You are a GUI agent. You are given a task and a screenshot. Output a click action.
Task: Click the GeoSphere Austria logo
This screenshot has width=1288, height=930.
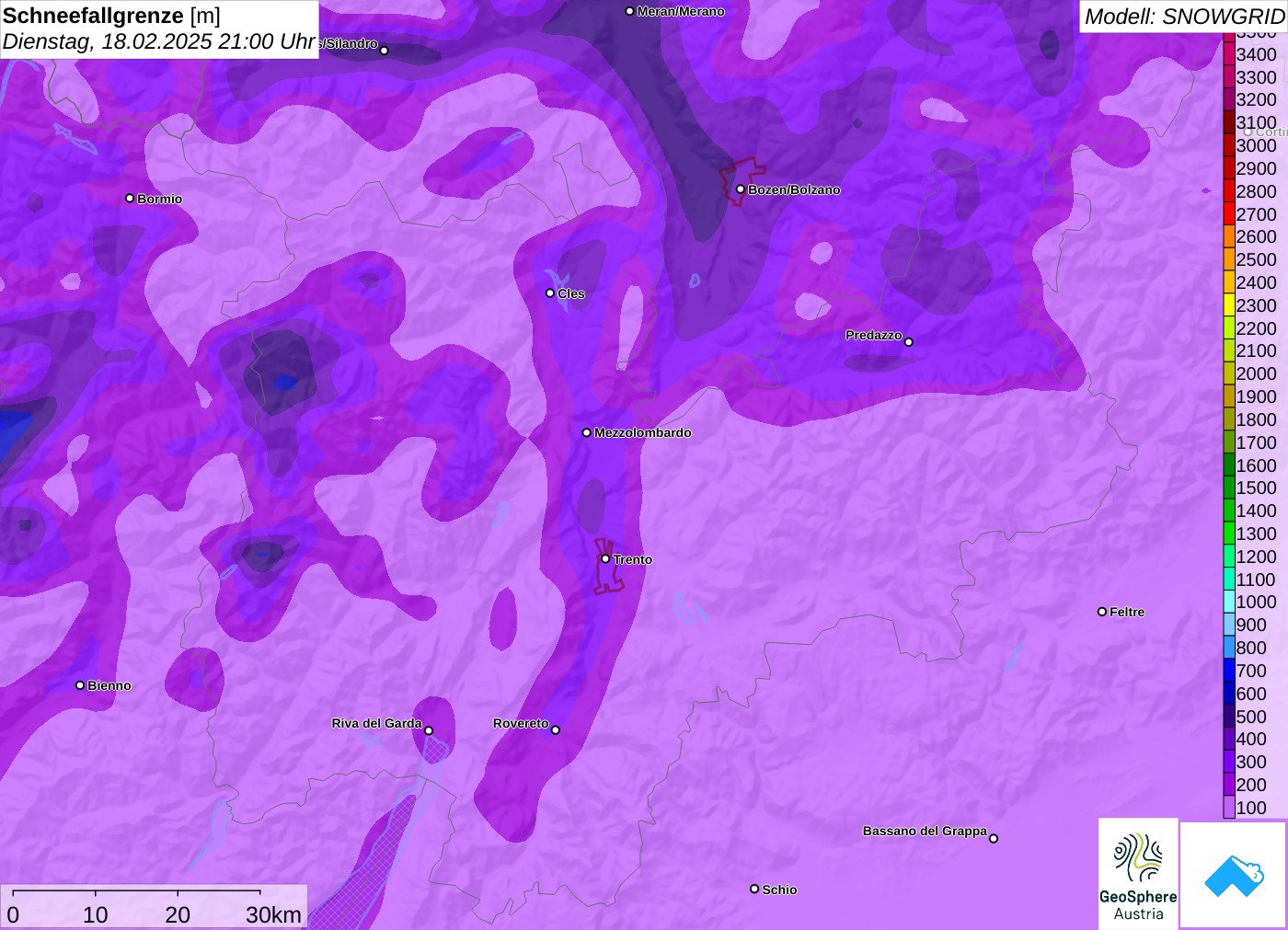1138,873
